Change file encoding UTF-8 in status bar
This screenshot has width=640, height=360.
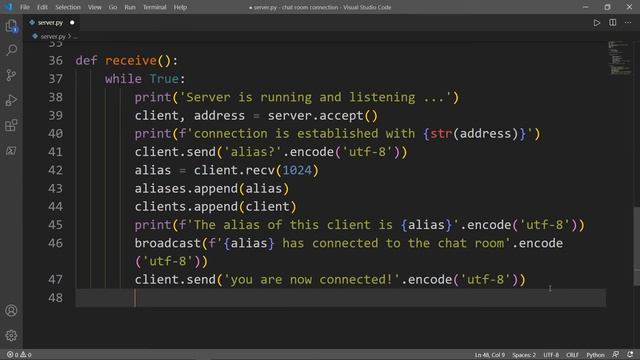pyautogui.click(x=551, y=355)
